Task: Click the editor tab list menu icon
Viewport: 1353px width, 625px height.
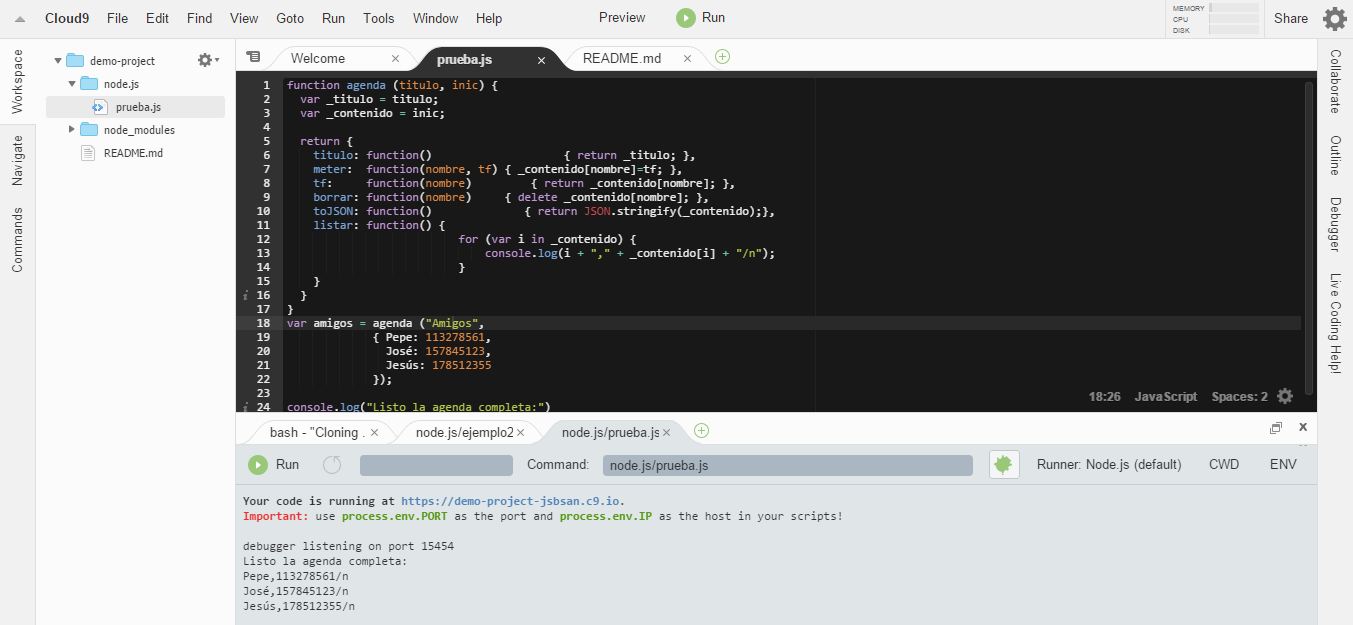Action: (x=253, y=57)
